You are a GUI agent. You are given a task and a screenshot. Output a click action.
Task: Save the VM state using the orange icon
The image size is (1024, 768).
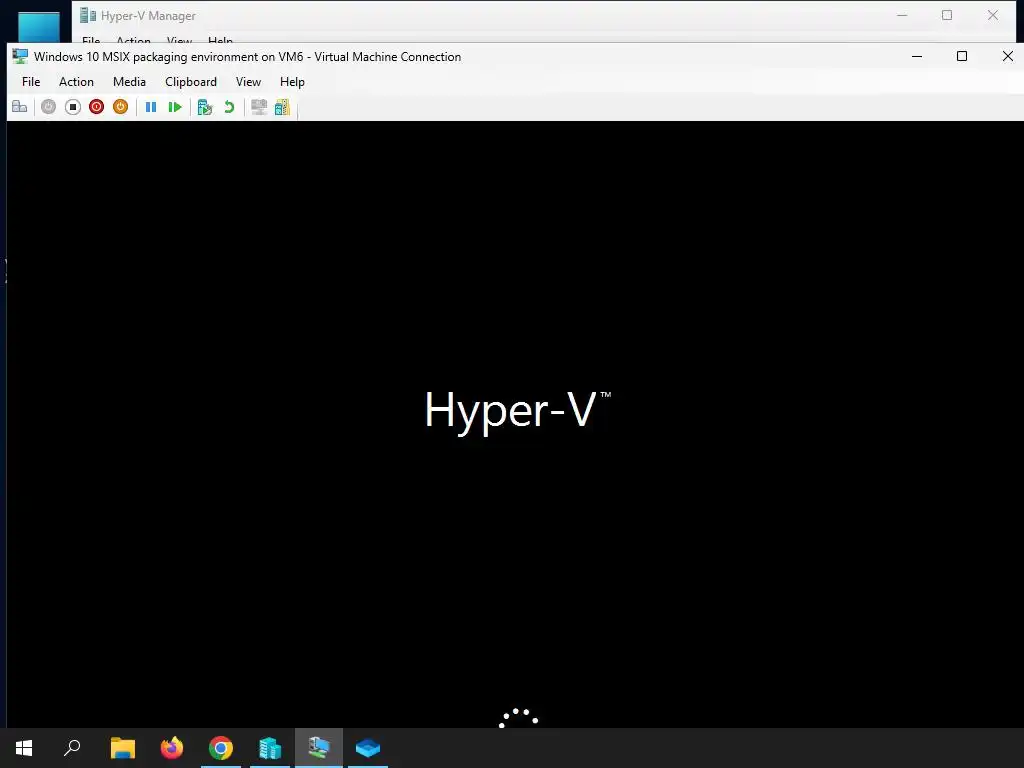pyautogui.click(x=120, y=106)
